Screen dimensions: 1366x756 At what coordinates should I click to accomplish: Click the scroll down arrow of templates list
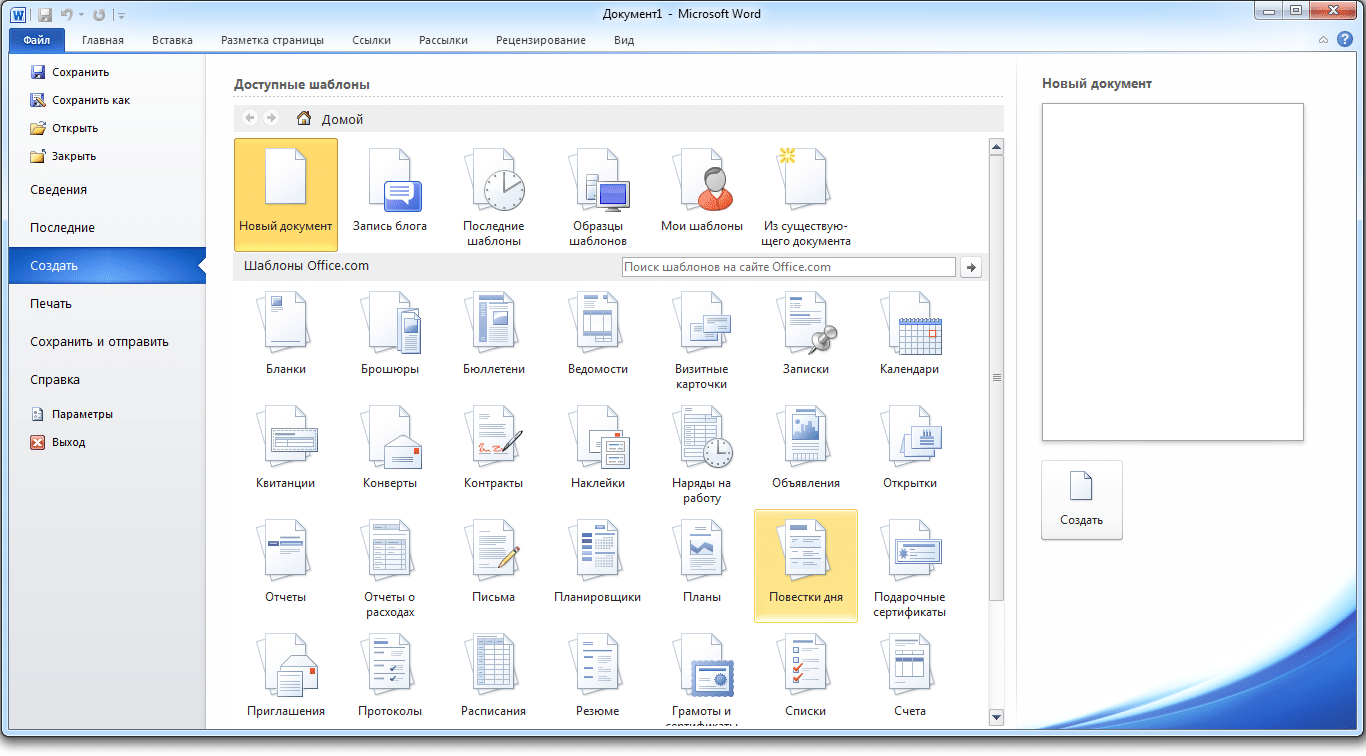coord(996,716)
